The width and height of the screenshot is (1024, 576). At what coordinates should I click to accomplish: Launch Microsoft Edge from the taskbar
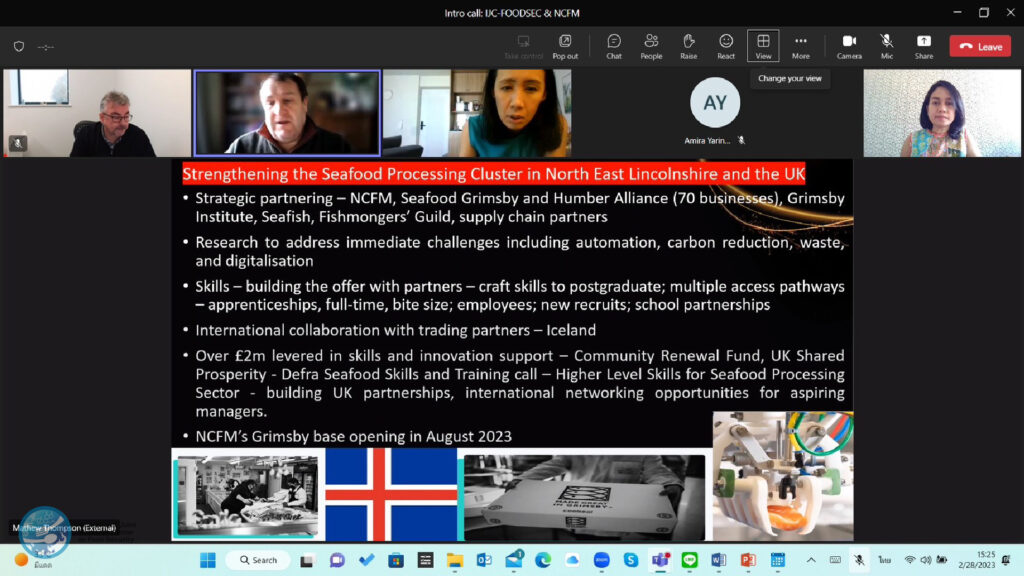pyautogui.click(x=543, y=560)
